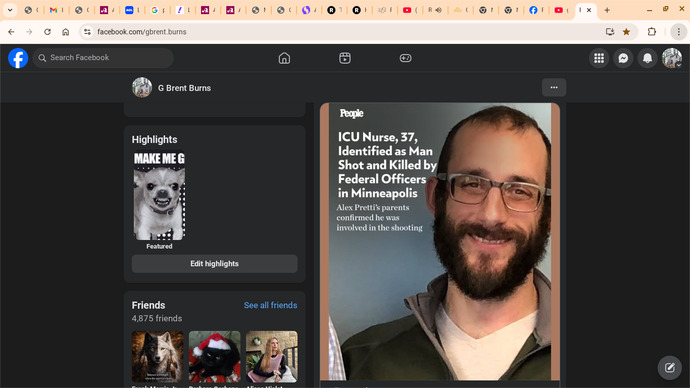Screen dimensions: 690x388
Task: Open the site information icon in address bar
Action: [x=87, y=32]
